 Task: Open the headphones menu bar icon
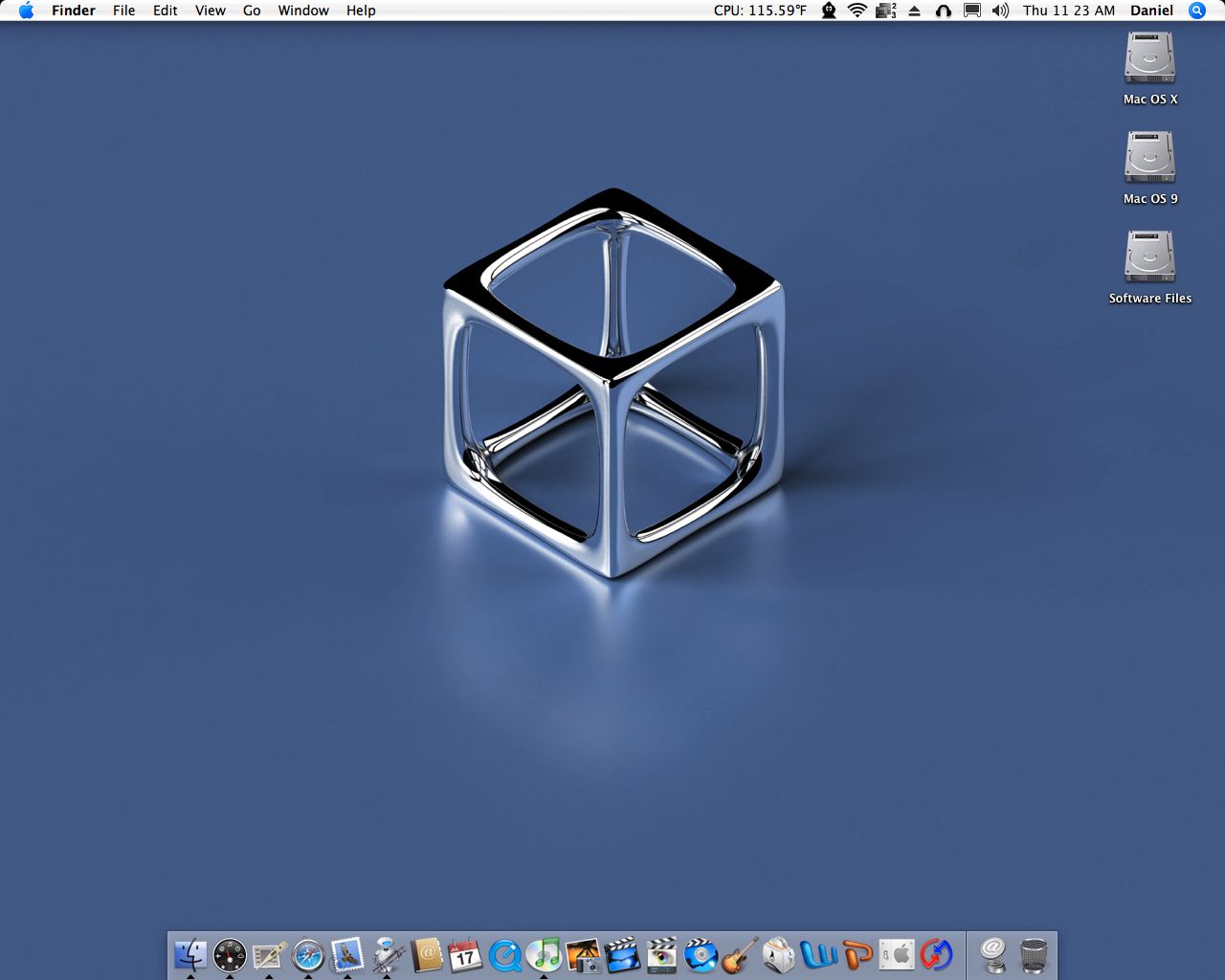click(x=944, y=11)
